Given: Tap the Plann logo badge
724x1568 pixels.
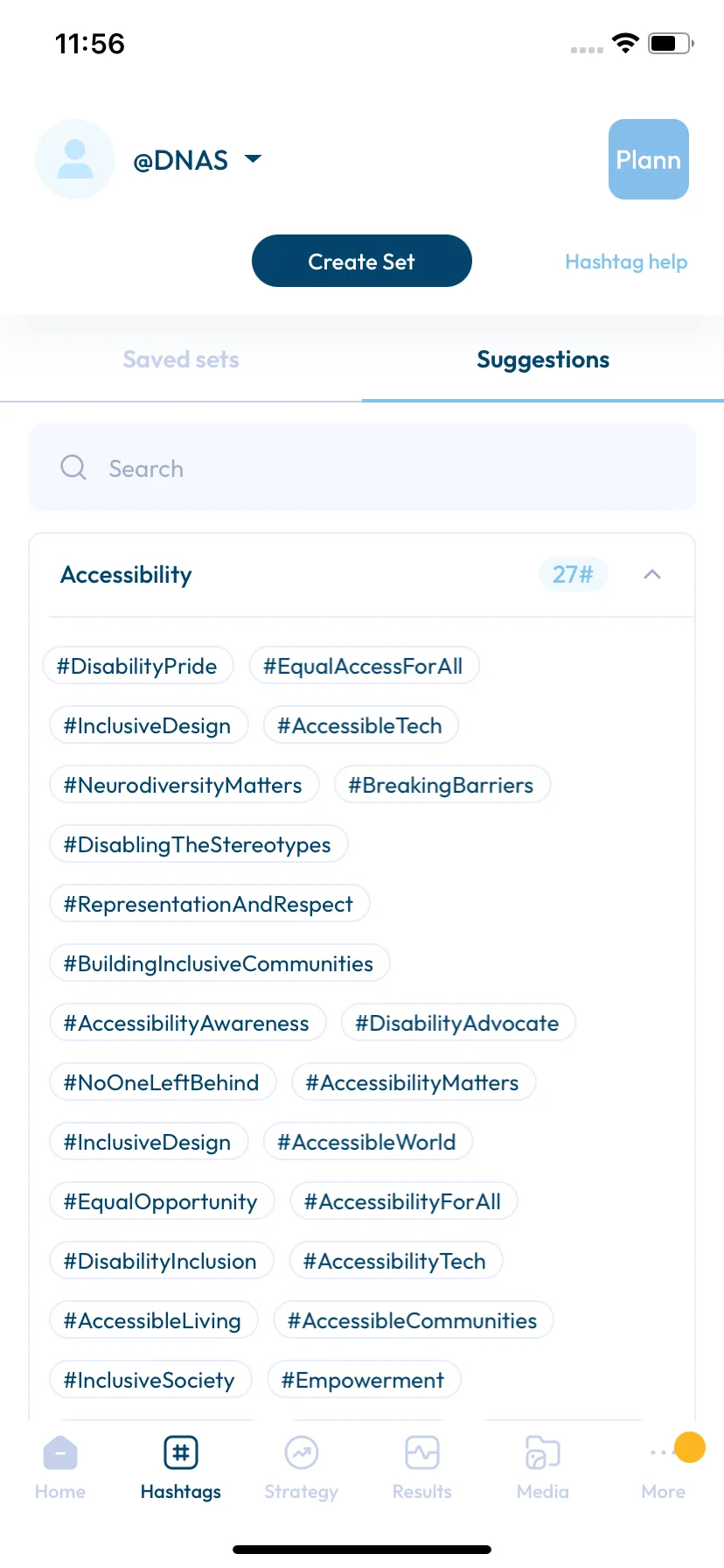Looking at the screenshot, I should point(649,159).
